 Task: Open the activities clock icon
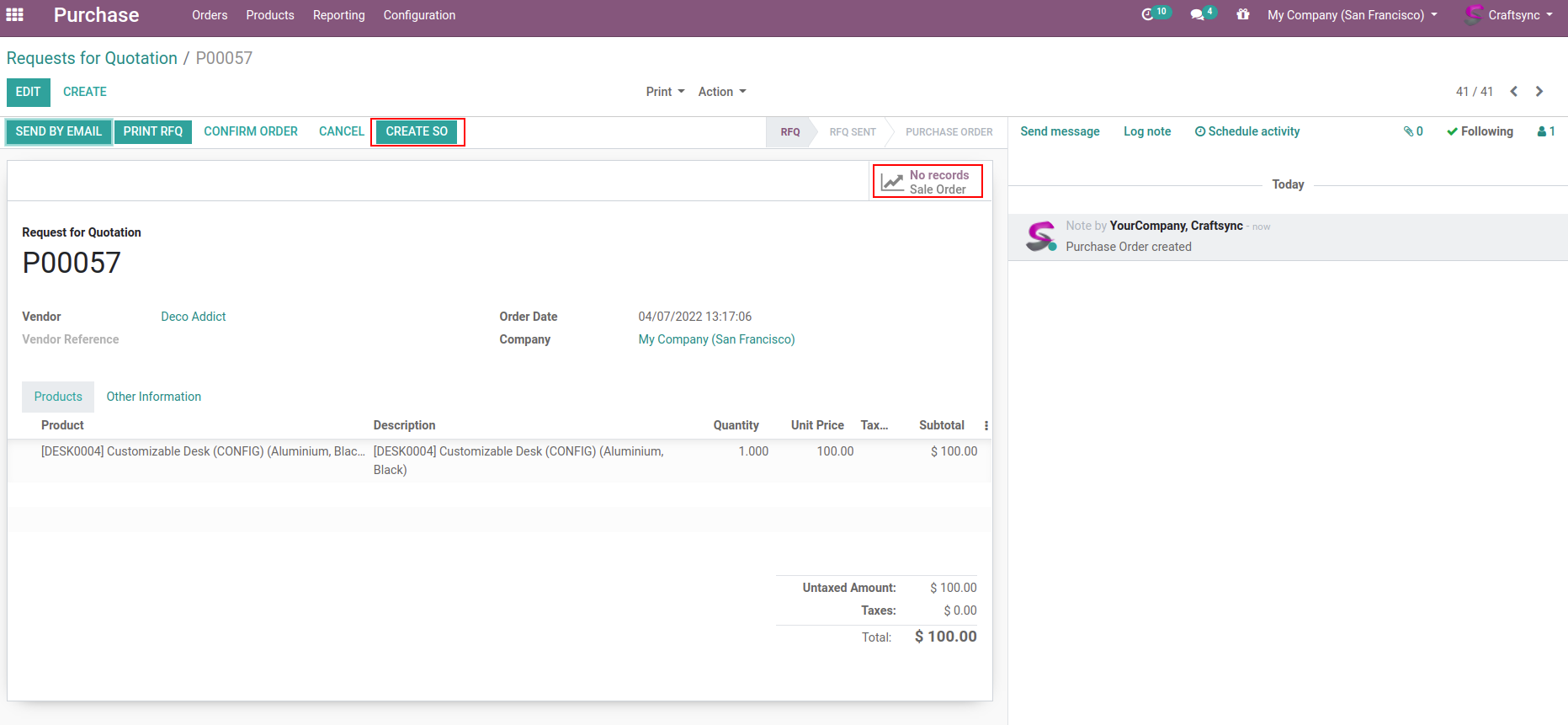coord(1148,14)
